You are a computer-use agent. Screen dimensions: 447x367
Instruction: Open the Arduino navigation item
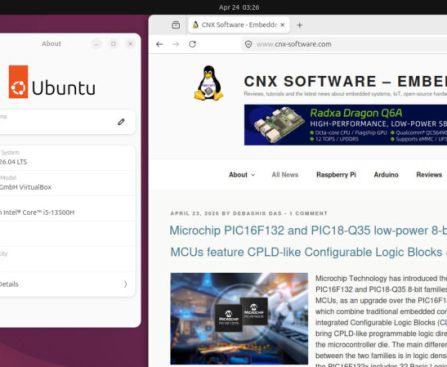(386, 175)
